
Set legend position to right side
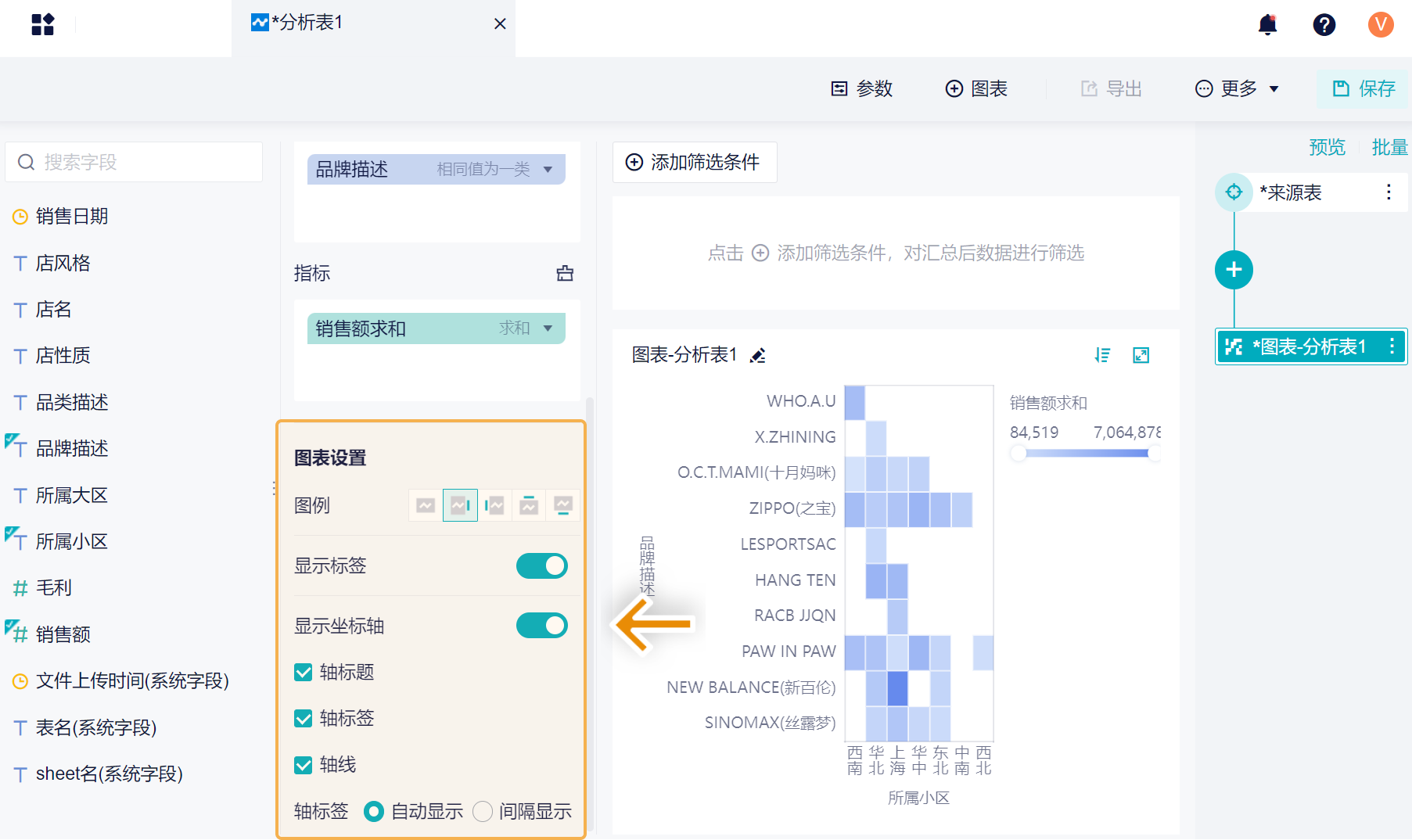point(460,505)
